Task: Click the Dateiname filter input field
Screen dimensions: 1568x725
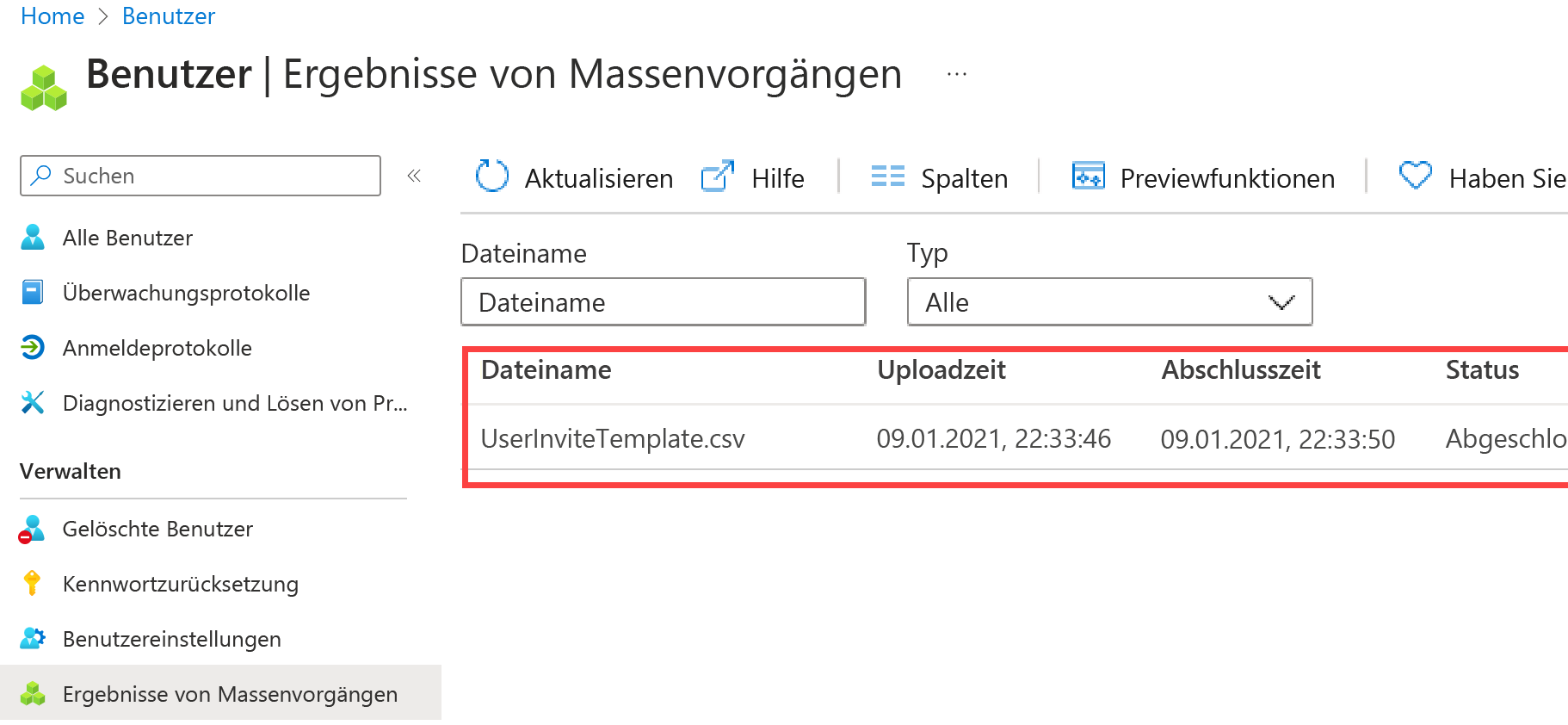Action: [x=664, y=302]
